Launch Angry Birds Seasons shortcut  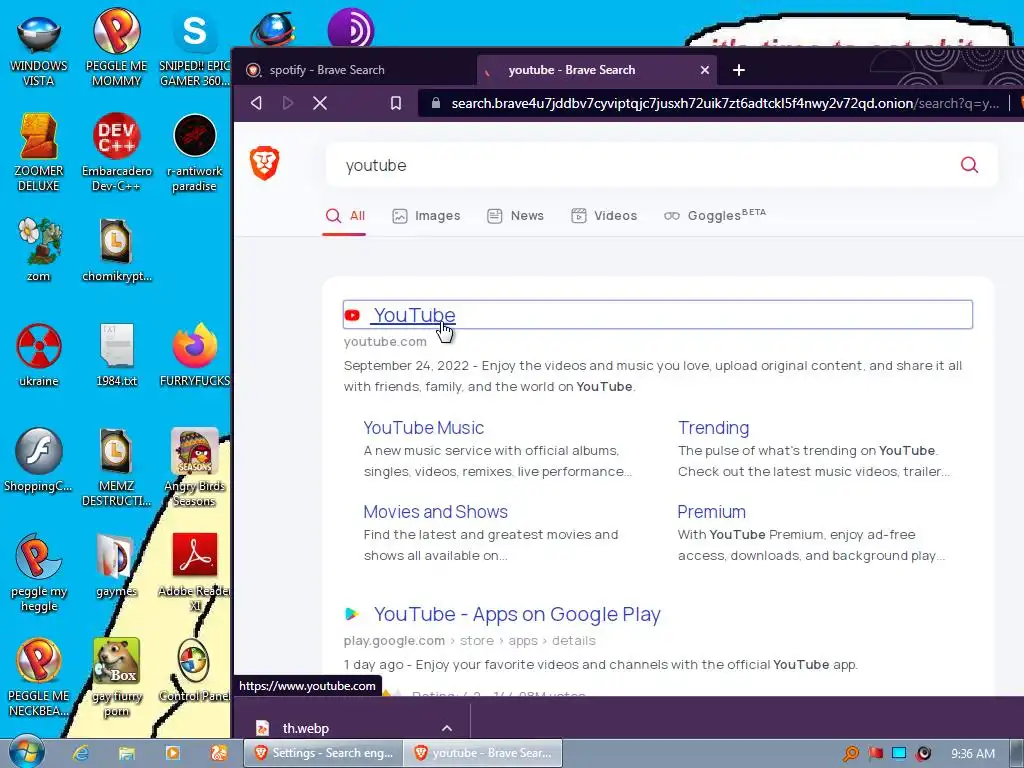tap(195, 467)
